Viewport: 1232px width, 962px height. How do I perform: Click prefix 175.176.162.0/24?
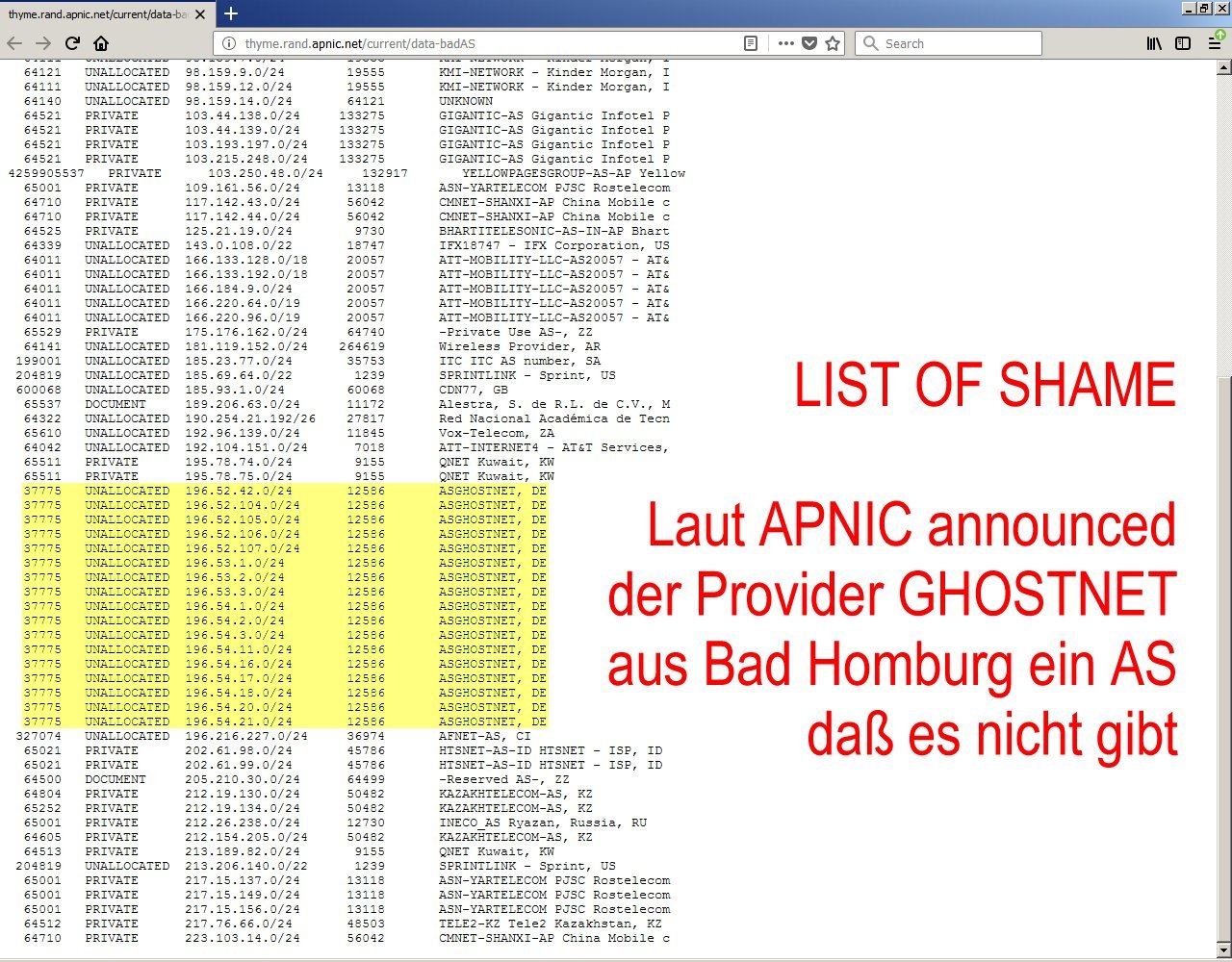(x=246, y=332)
